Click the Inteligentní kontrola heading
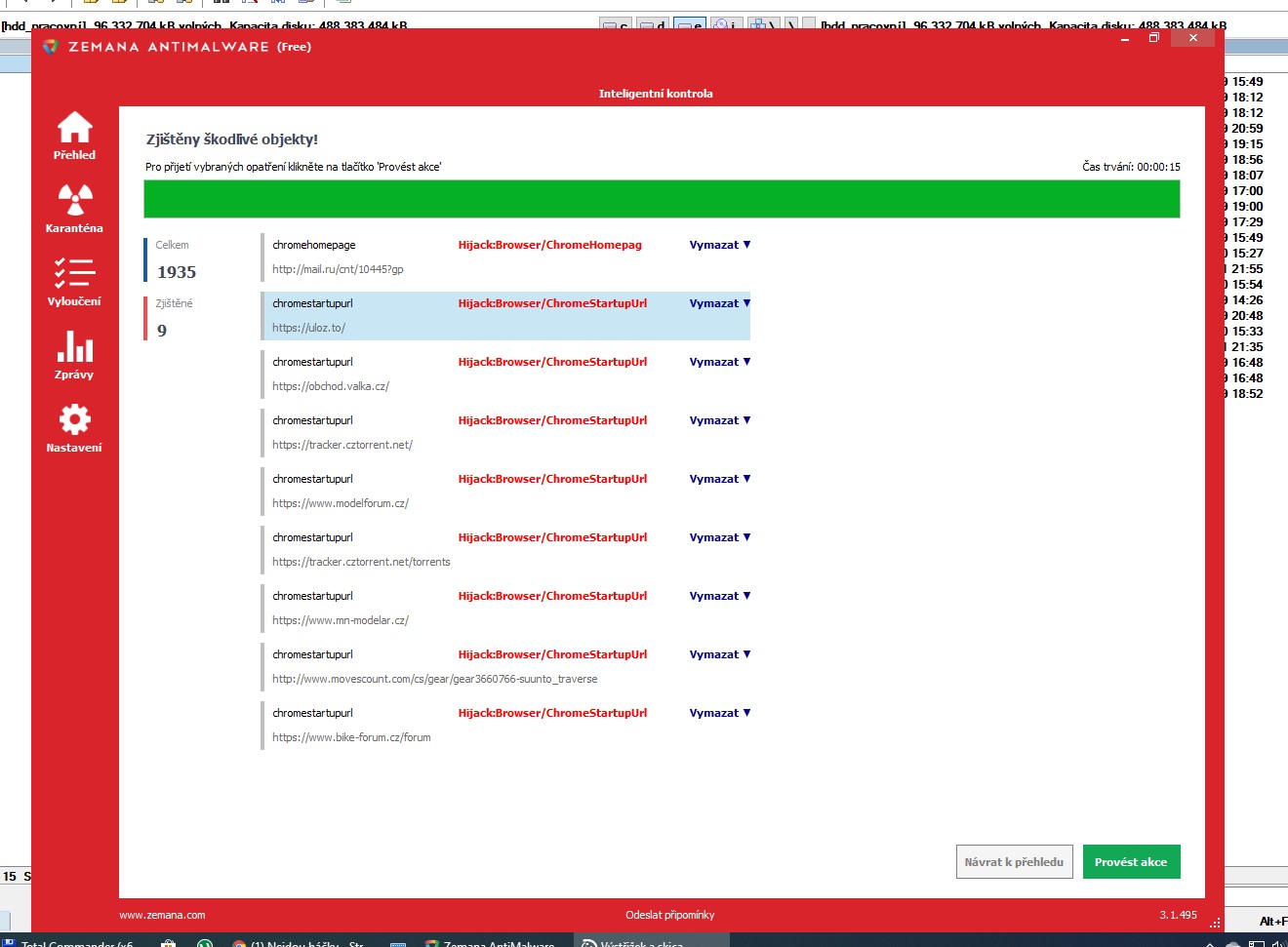The height and width of the screenshot is (947, 1288). click(x=656, y=94)
